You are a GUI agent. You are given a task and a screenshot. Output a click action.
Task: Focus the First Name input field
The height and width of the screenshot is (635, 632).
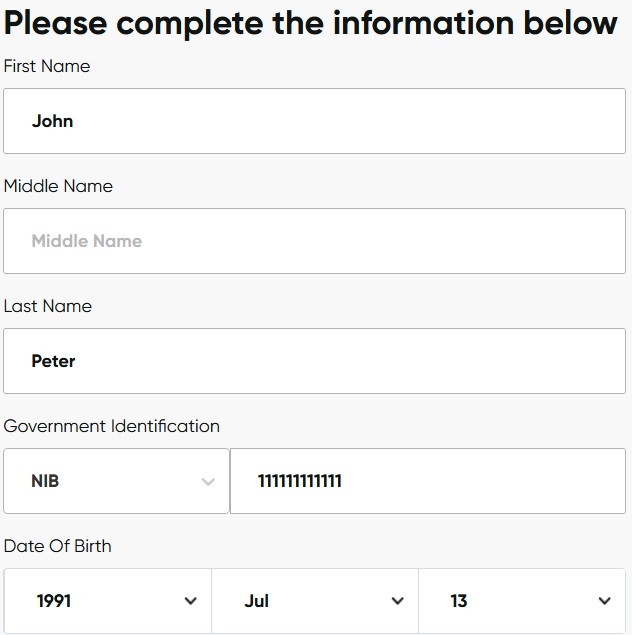[x=314, y=121]
